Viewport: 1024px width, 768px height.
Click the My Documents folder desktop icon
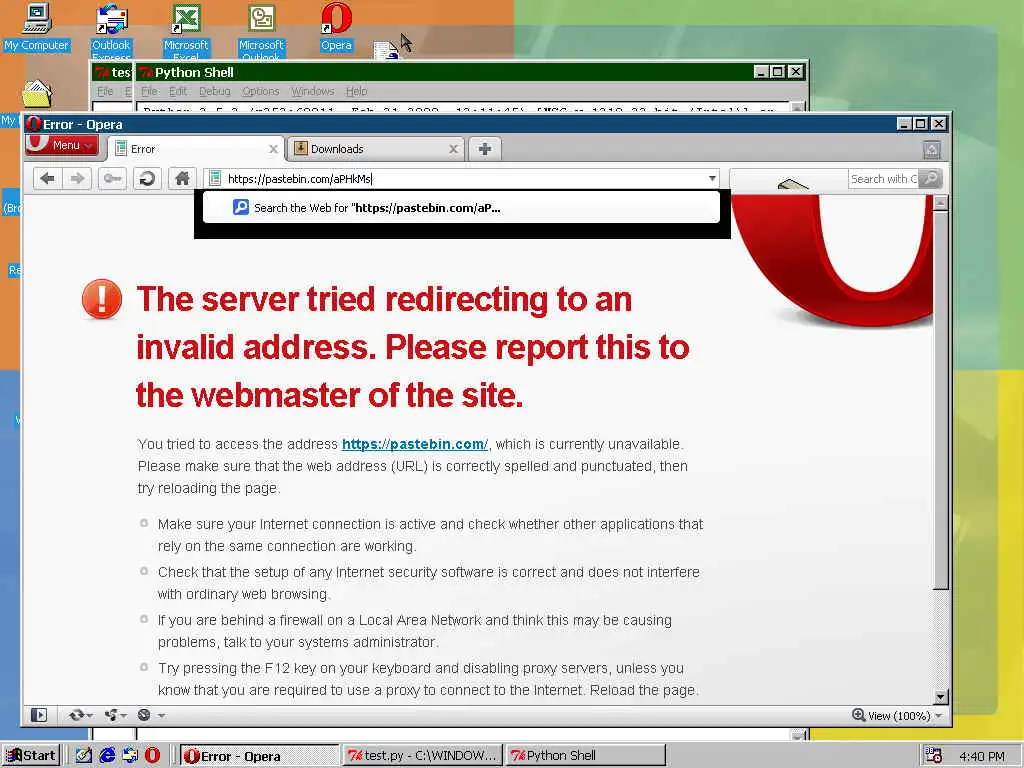(x=37, y=93)
